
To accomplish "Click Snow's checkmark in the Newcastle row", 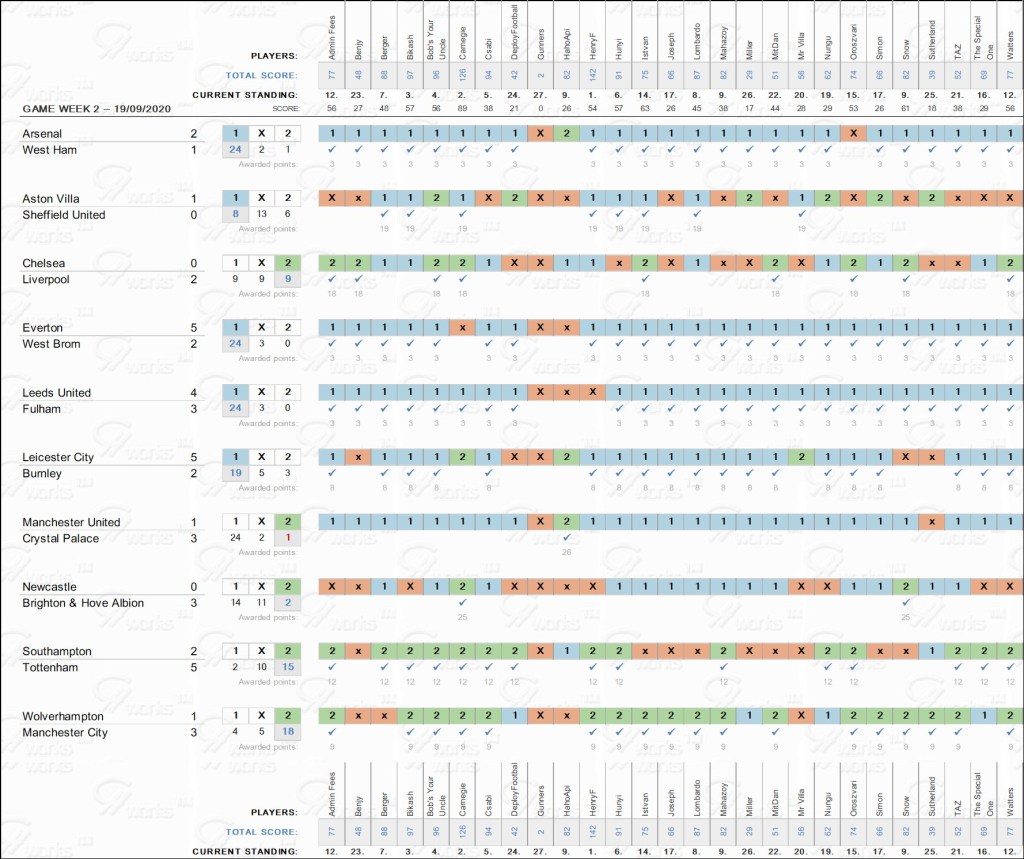I will [904, 603].
